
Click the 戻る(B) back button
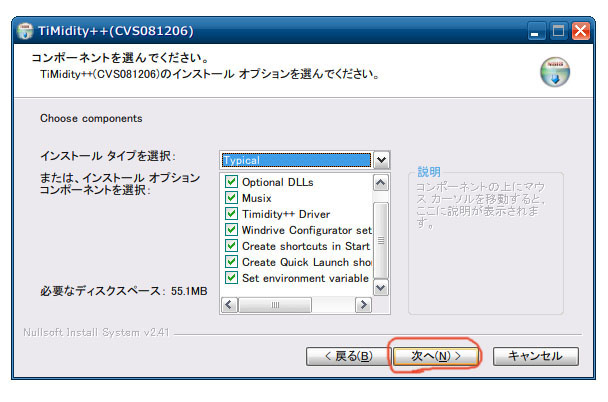(348, 356)
